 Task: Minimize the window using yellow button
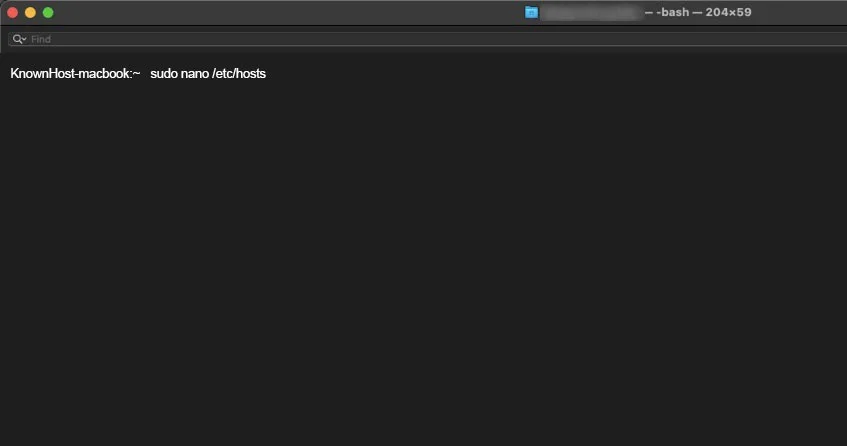click(30, 12)
